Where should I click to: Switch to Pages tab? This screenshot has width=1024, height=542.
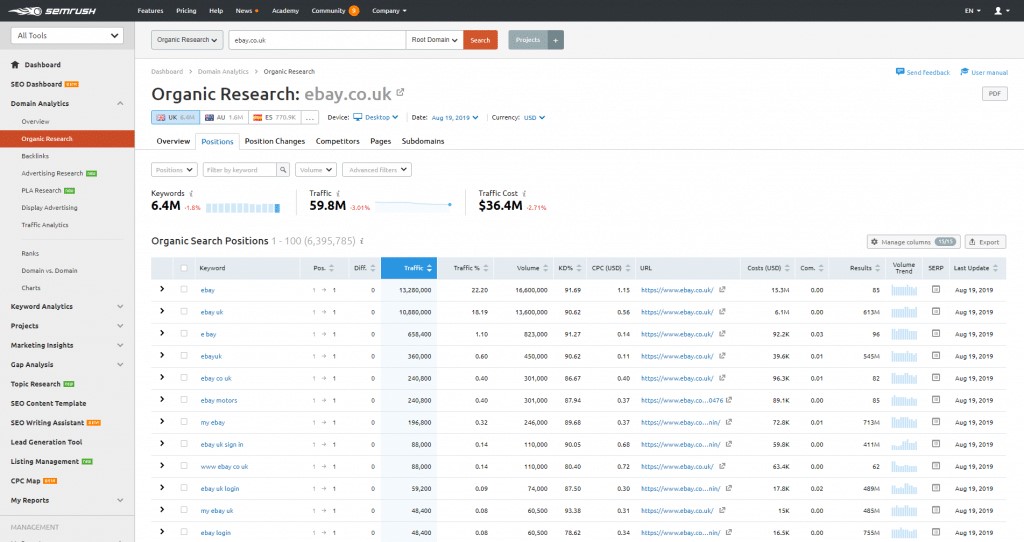[381, 141]
